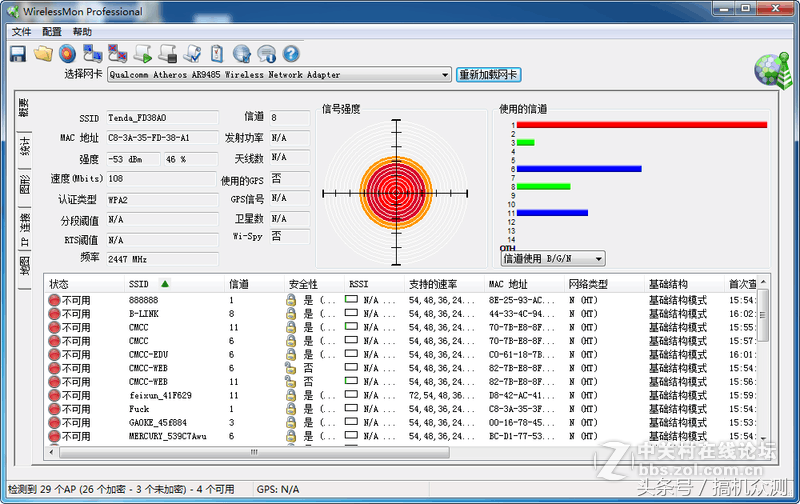Viewport: 800px width, 504px height.
Task: Click the speed field showing 108
Action: (x=161, y=179)
